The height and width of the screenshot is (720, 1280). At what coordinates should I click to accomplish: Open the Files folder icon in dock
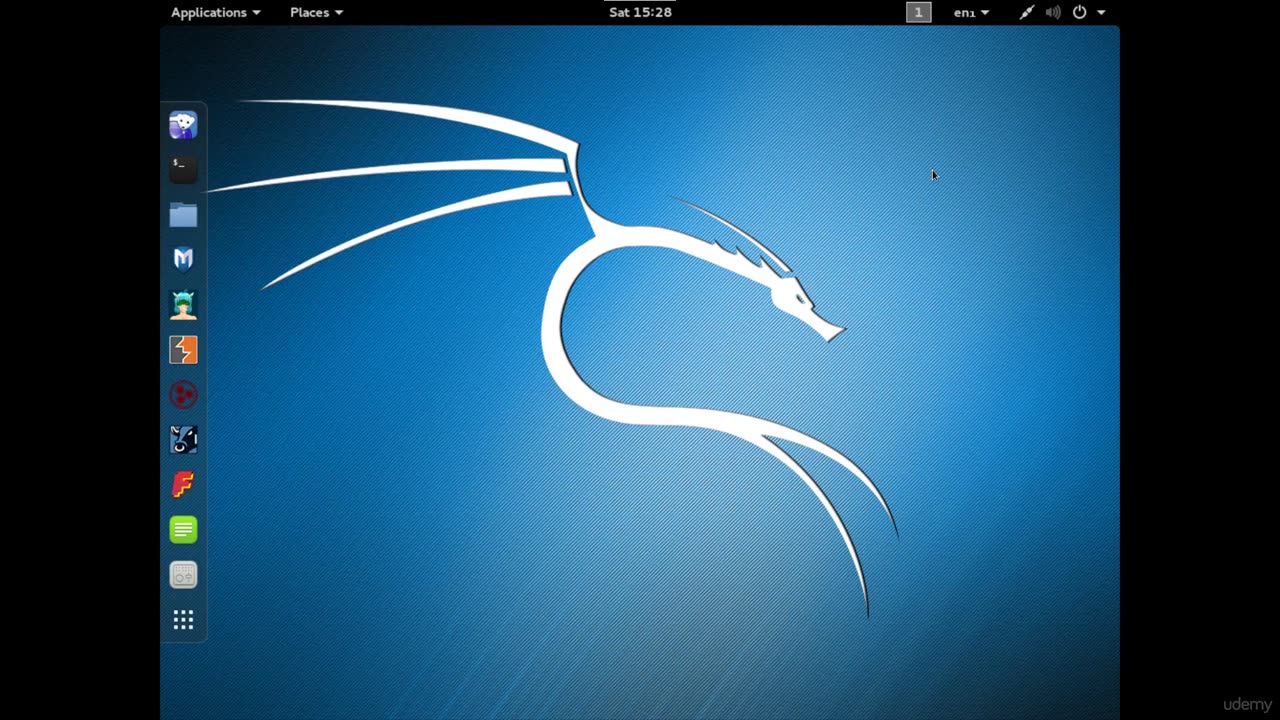(x=183, y=215)
